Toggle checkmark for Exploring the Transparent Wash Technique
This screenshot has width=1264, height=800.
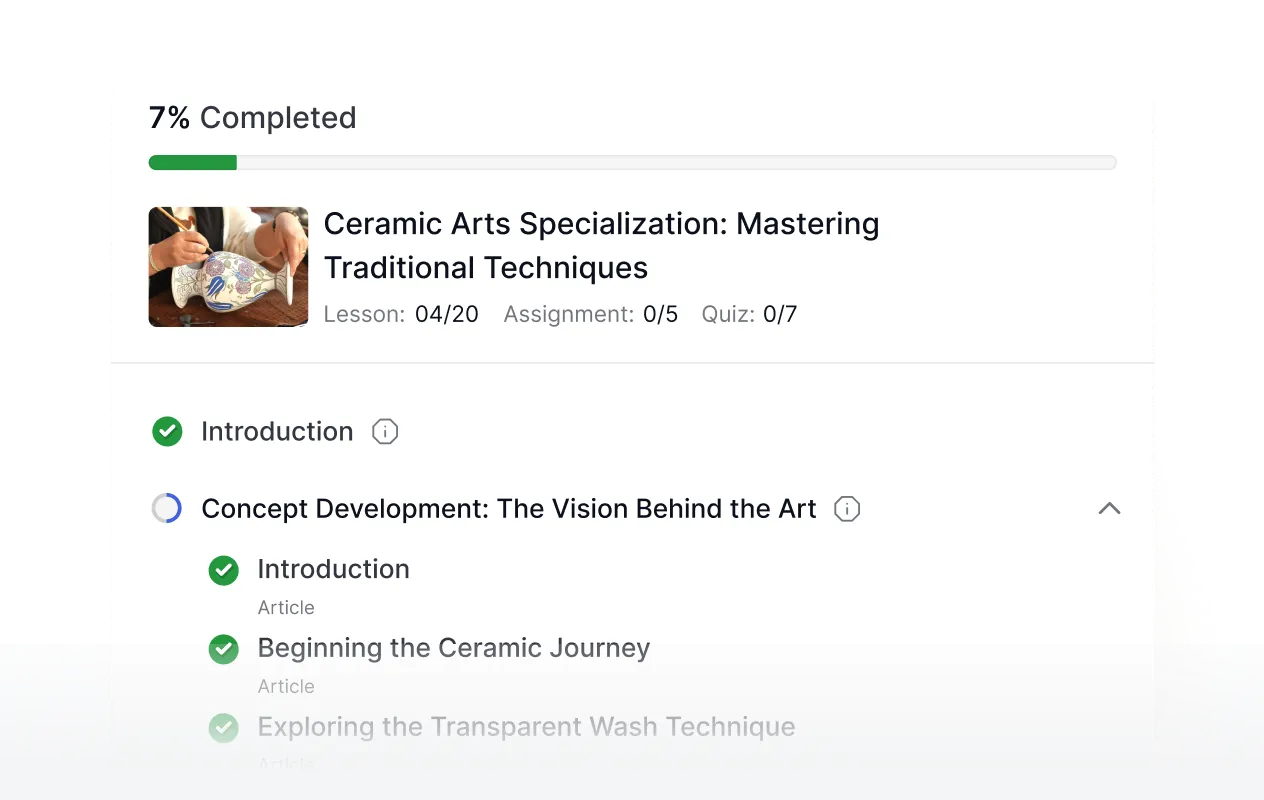[223, 727]
